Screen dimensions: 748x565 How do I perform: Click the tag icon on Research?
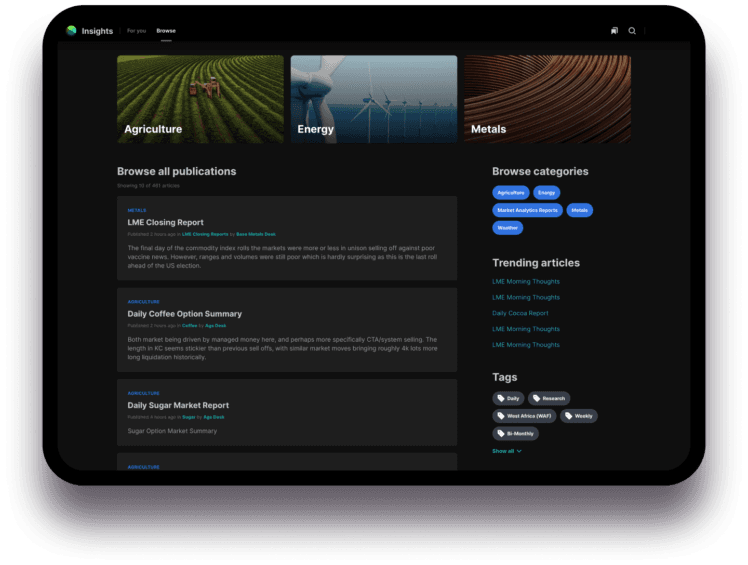pos(536,398)
